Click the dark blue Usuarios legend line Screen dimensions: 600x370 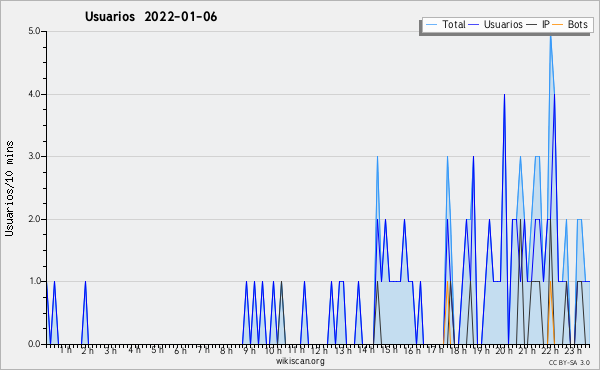pos(474,25)
